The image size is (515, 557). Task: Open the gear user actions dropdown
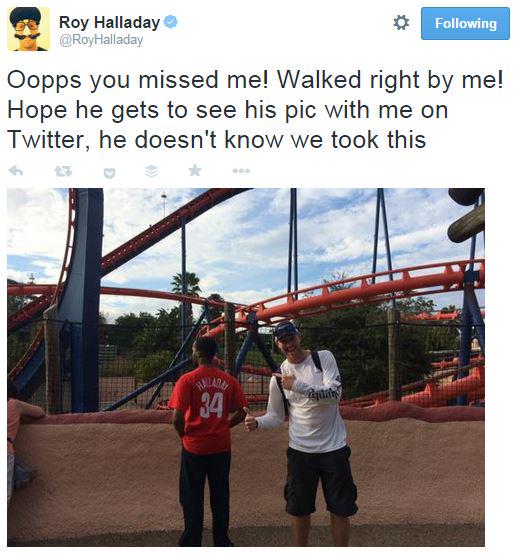401,23
